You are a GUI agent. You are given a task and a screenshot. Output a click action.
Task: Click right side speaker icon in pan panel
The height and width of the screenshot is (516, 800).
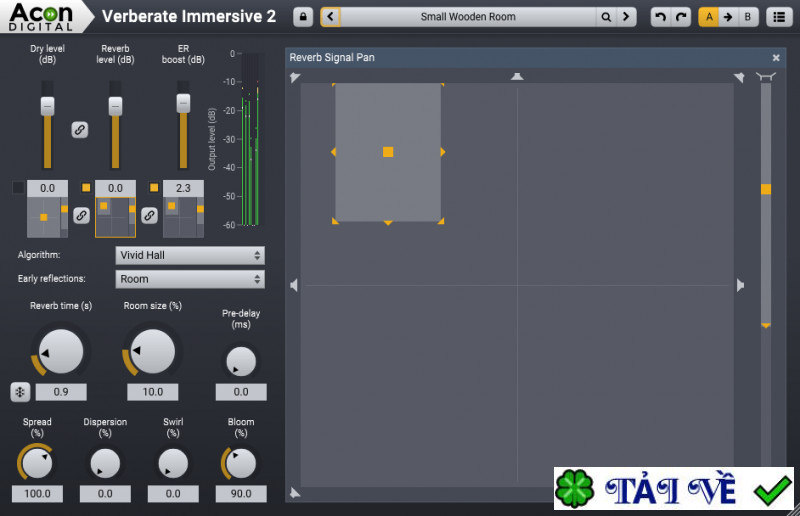[x=740, y=285]
